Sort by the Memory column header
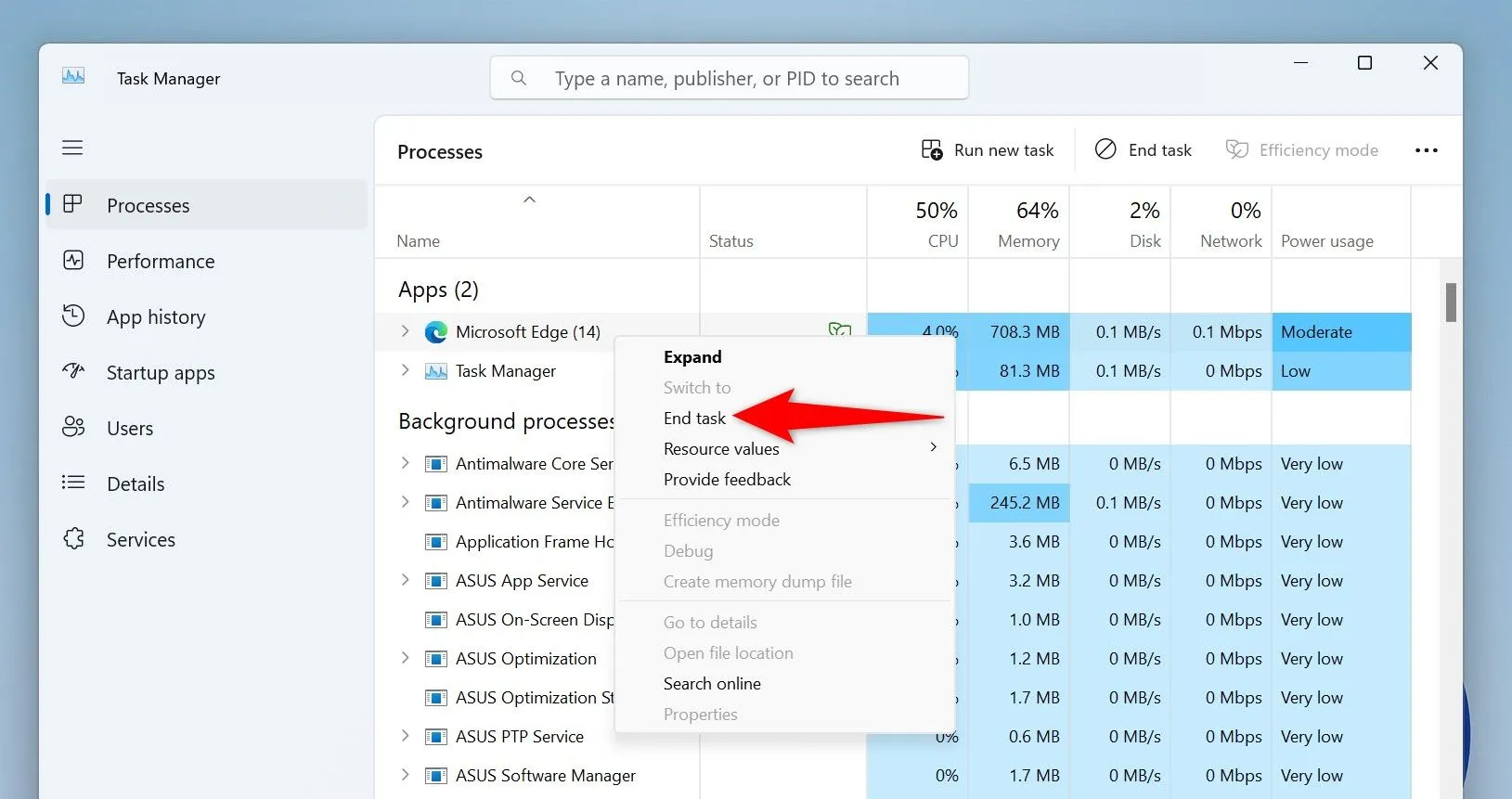This screenshot has height=799, width=1512. pyautogui.click(x=1019, y=224)
